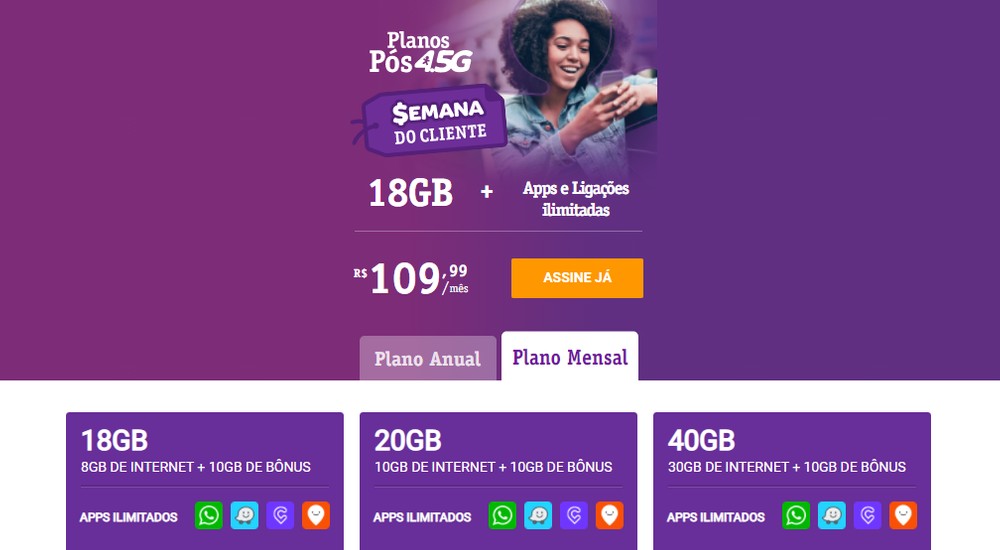This screenshot has height=550, width=1000.
Task: Click orange map pin app icon in 40GB plan
Action: tap(903, 516)
